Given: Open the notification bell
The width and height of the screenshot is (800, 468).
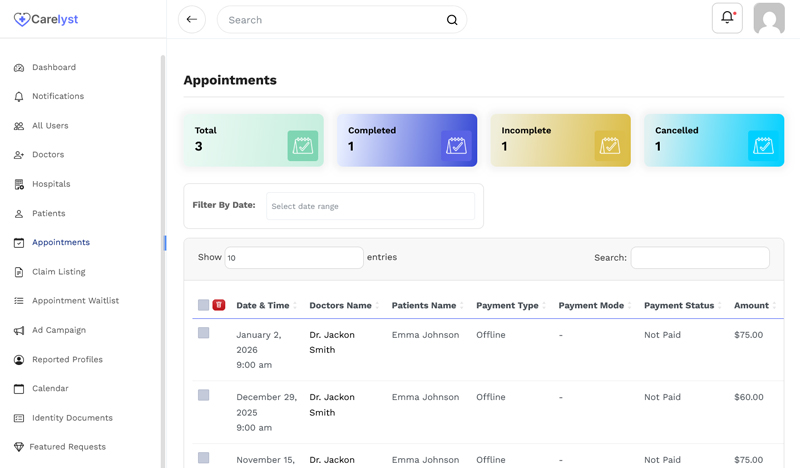Looking at the screenshot, I should click(727, 18).
